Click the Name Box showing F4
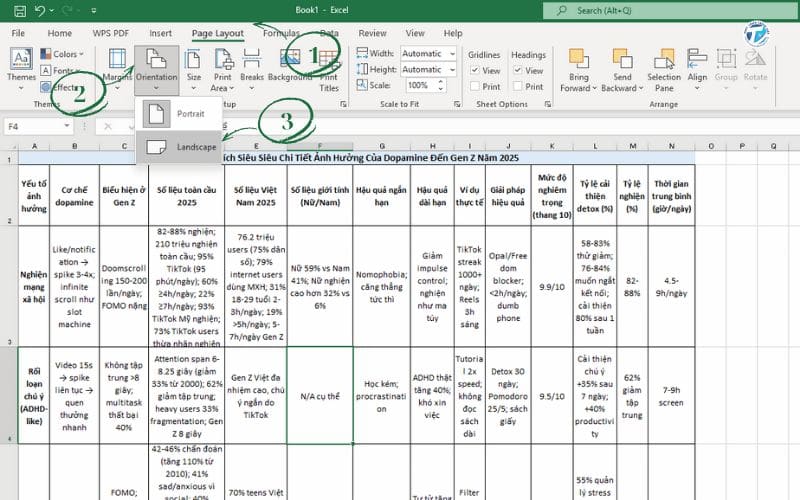800x500 pixels. point(40,127)
